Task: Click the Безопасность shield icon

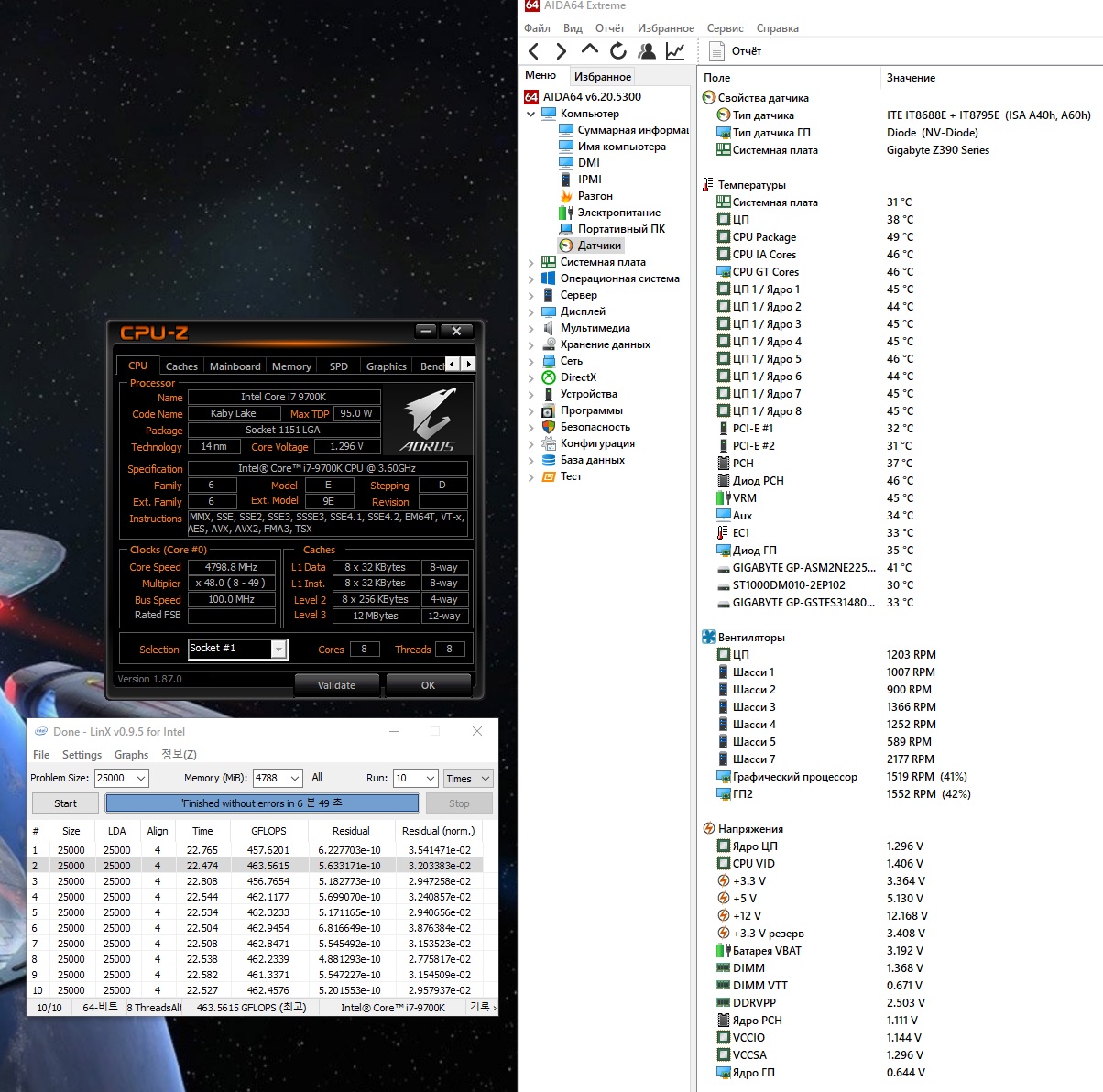Action: [x=549, y=427]
